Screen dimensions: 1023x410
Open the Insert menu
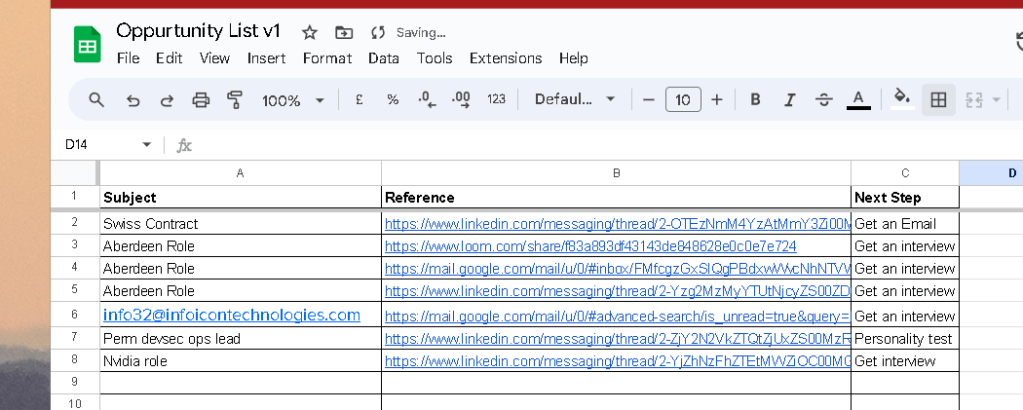tap(266, 58)
